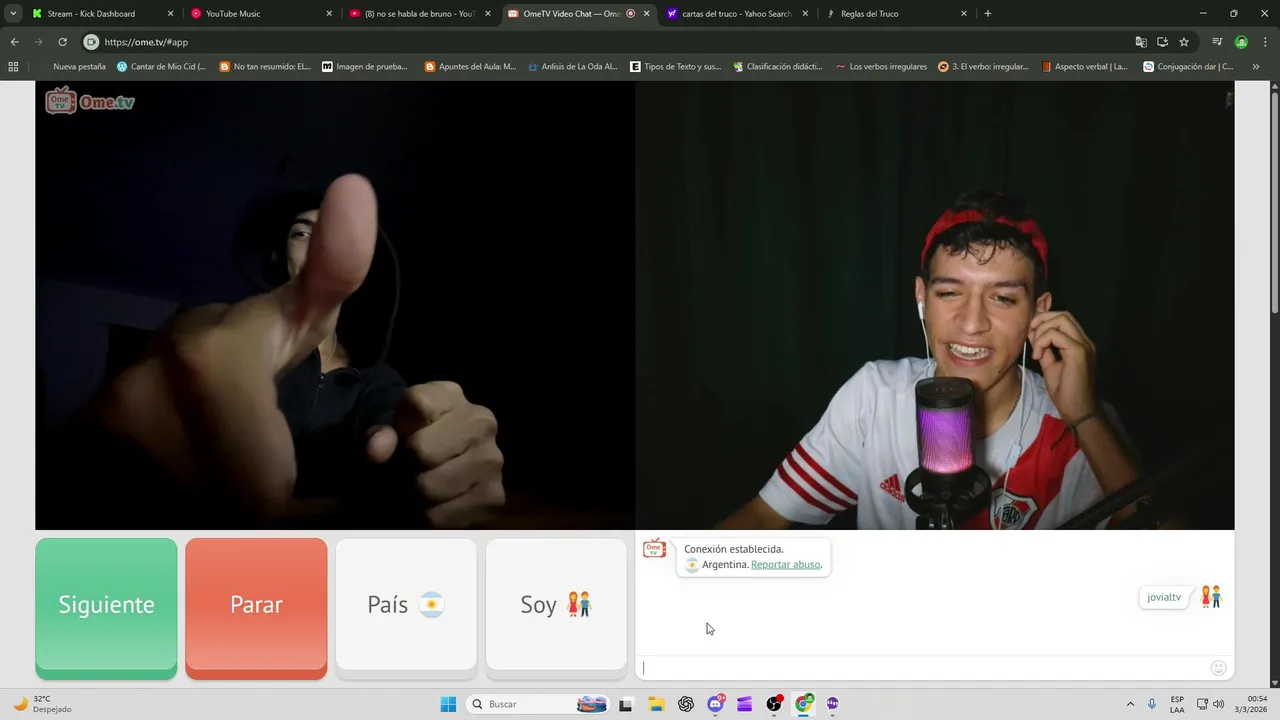Click the Reportar abuso link
The width and height of the screenshot is (1280, 720).
point(785,565)
